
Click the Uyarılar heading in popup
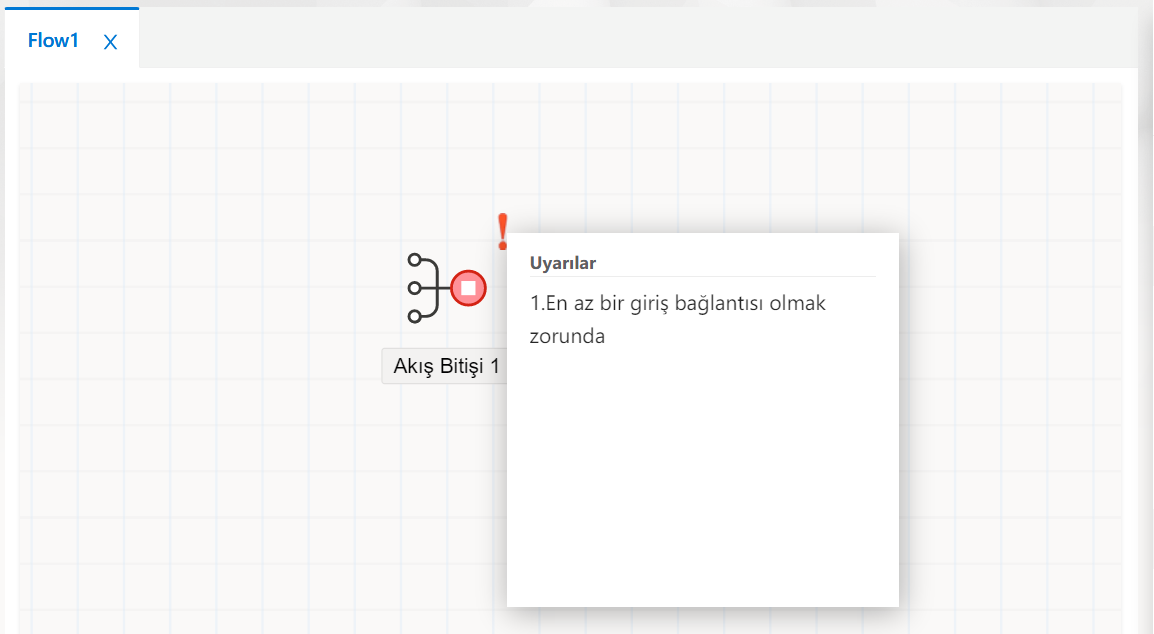coord(563,263)
